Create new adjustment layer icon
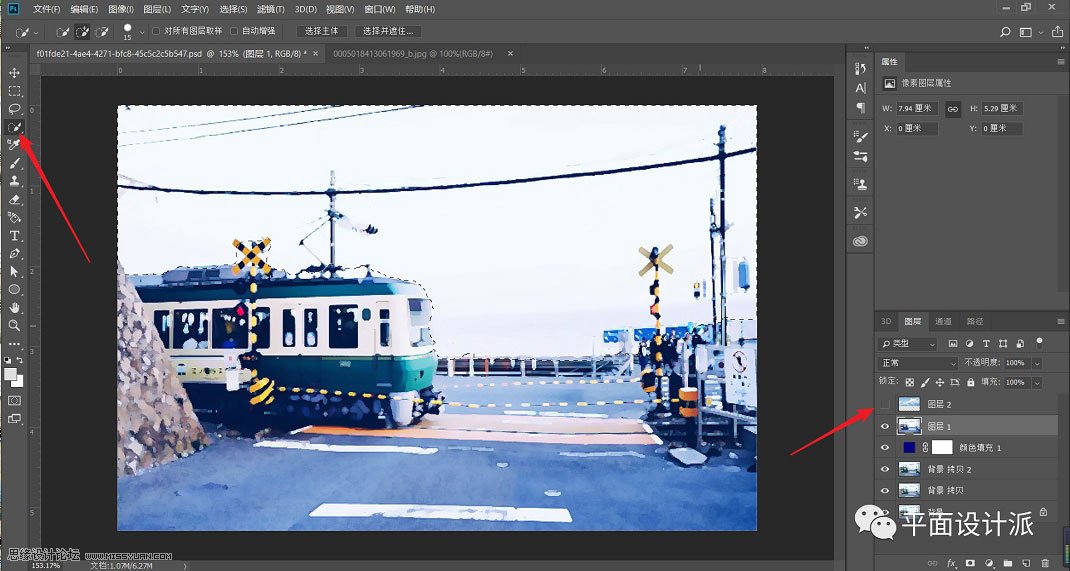Viewport: 1070px width, 571px height. point(989,563)
